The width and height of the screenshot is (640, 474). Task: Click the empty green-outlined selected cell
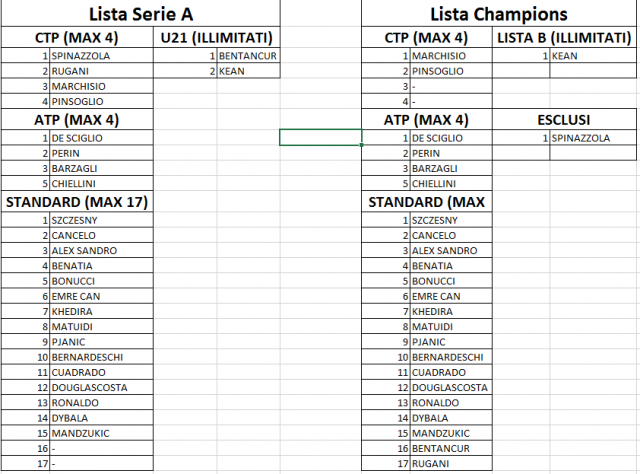(320, 138)
